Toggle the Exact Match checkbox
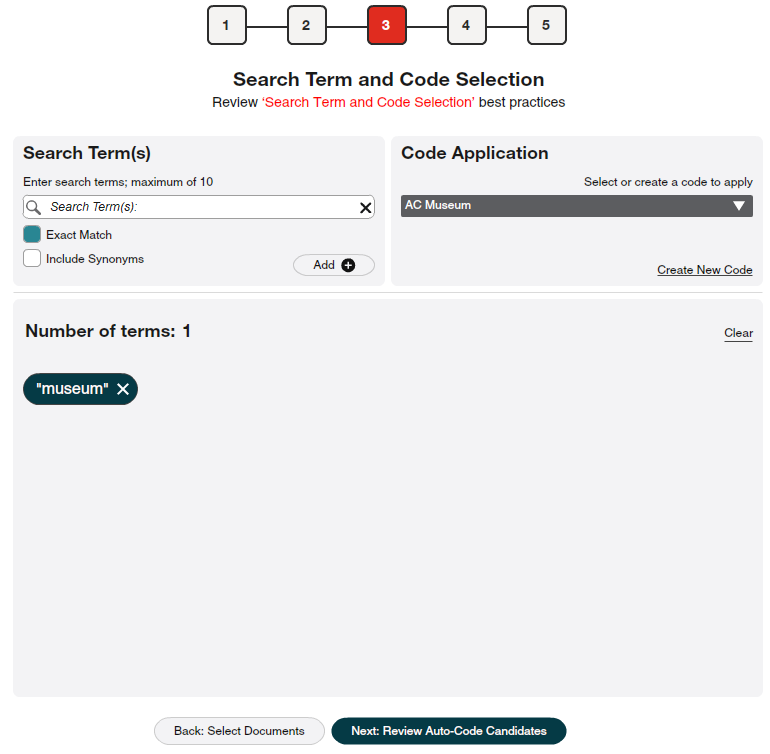Image resolution: width=770 pixels, height=754 pixels. point(32,234)
